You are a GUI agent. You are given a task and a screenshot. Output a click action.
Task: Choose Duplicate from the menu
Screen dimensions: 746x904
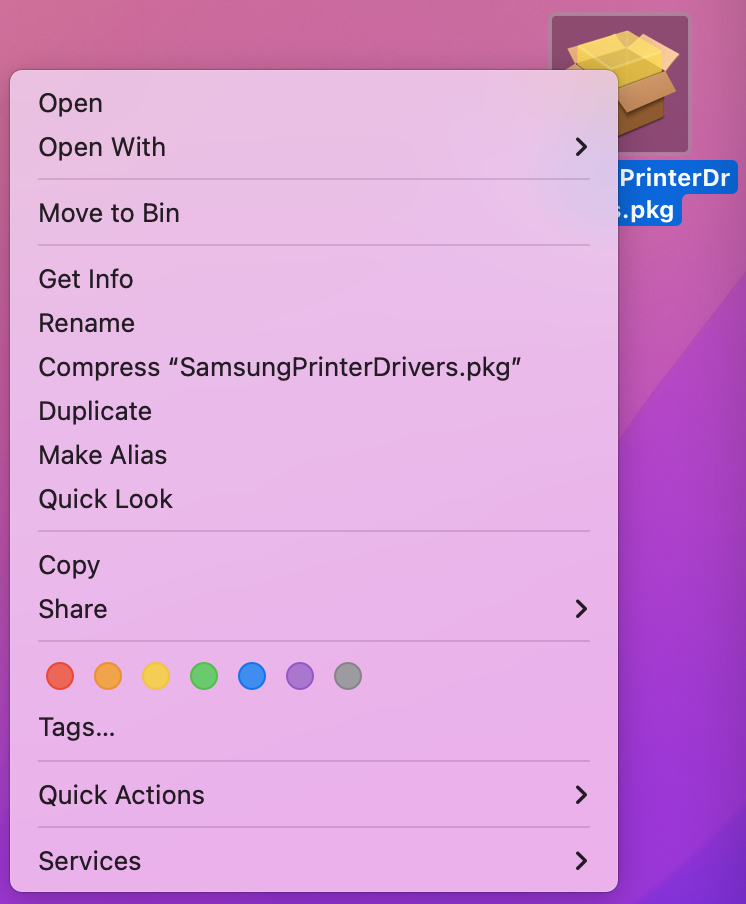pyautogui.click(x=314, y=411)
